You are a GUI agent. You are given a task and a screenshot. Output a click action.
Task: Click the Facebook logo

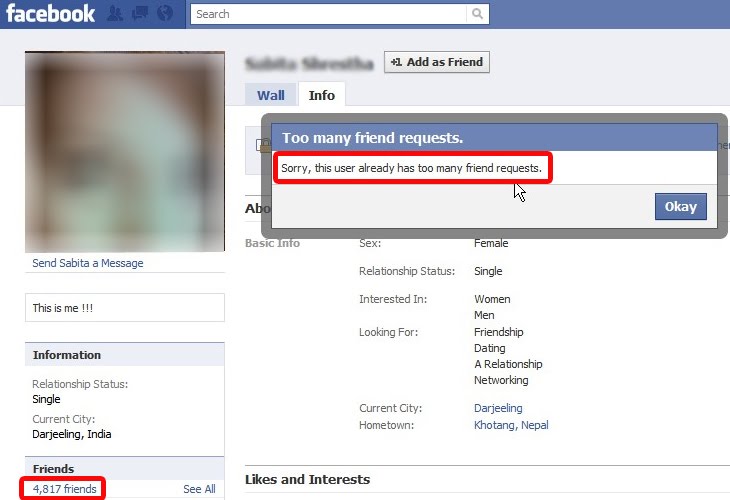pyautogui.click(x=50, y=14)
